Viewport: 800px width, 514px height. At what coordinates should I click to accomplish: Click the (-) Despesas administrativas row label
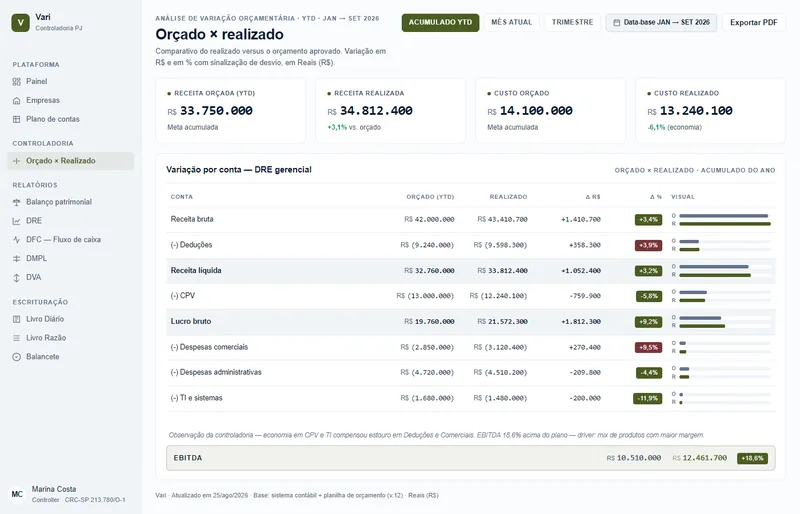216,373
